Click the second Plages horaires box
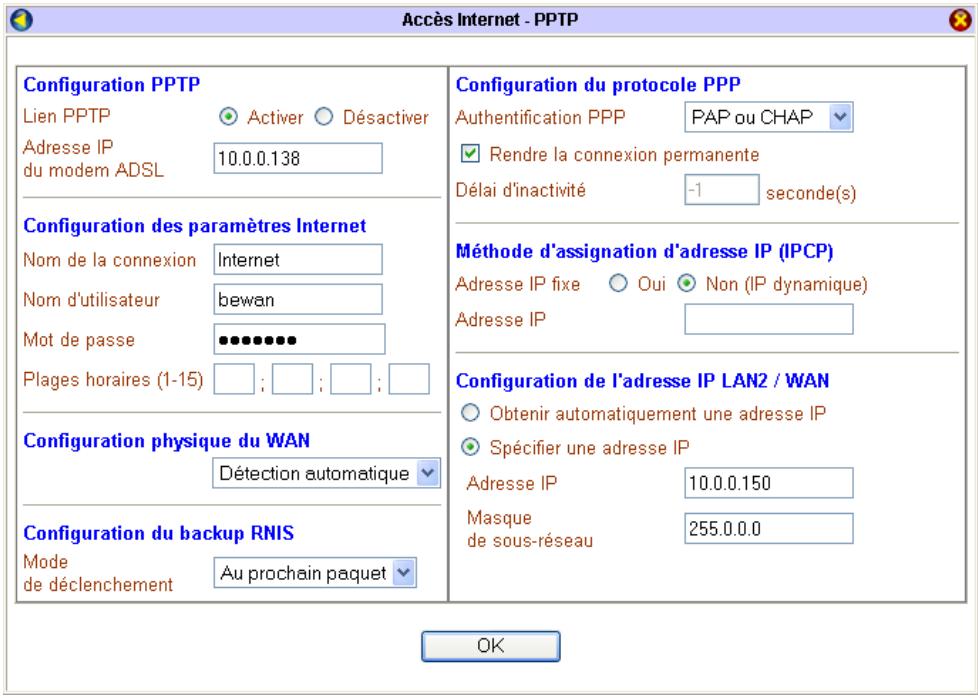Screen dimensions: 978x698 click(x=293, y=379)
